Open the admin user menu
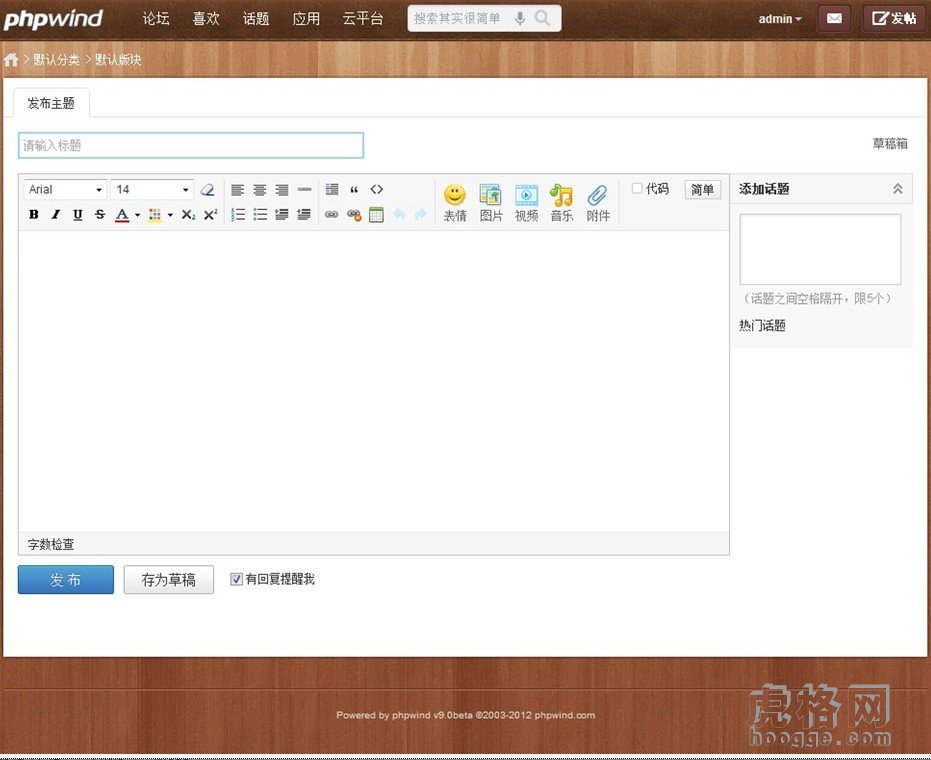The width and height of the screenshot is (931, 760). click(x=780, y=19)
